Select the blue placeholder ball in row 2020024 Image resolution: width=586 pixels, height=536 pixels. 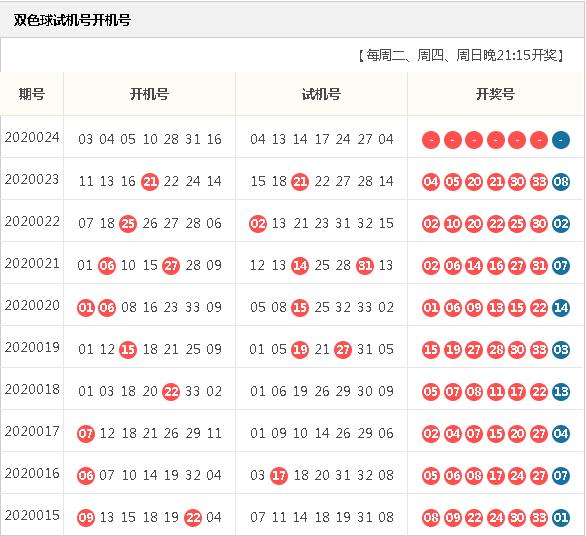point(561,140)
